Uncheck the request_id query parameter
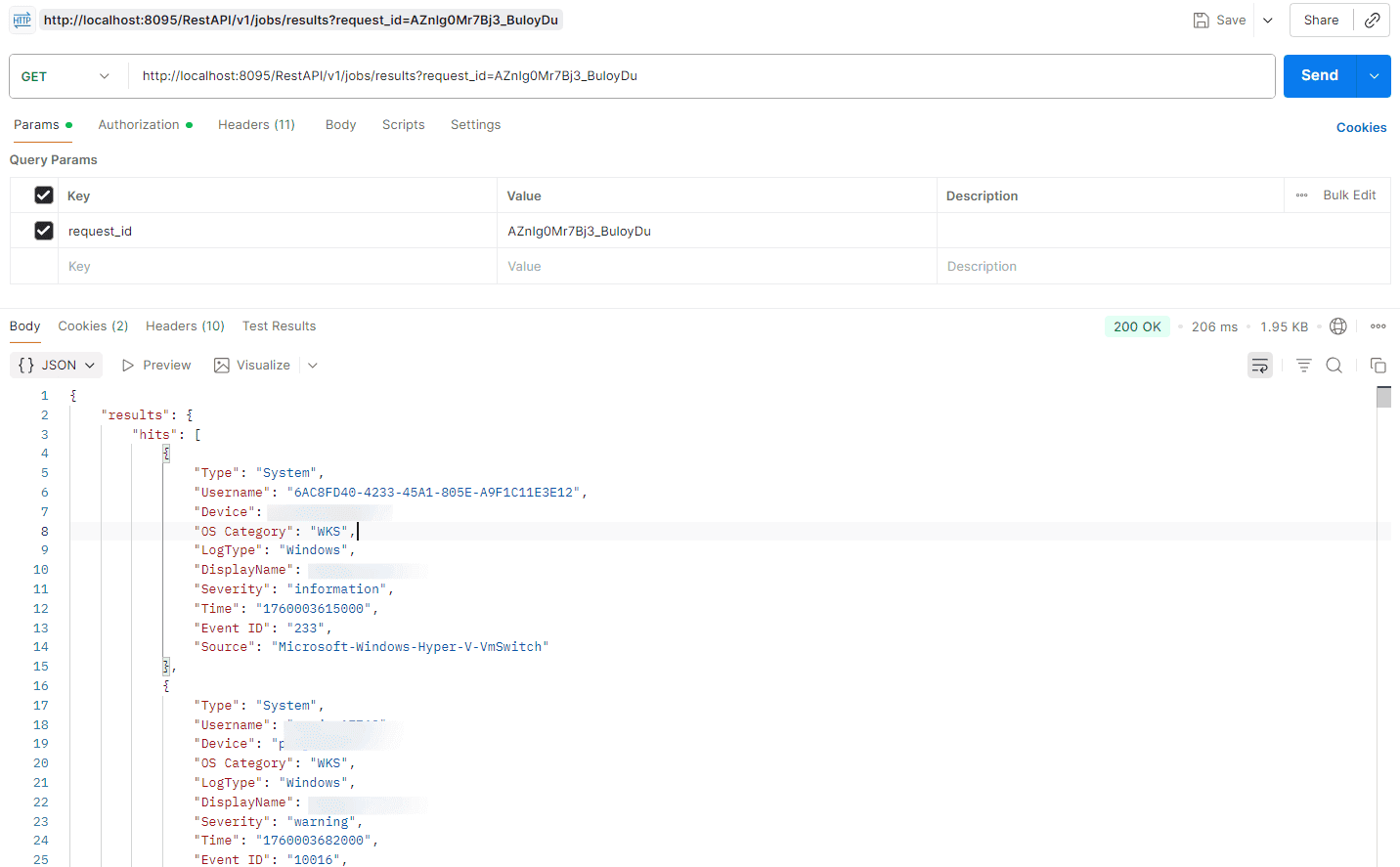This screenshot has height=867, width=1400. 43,230
